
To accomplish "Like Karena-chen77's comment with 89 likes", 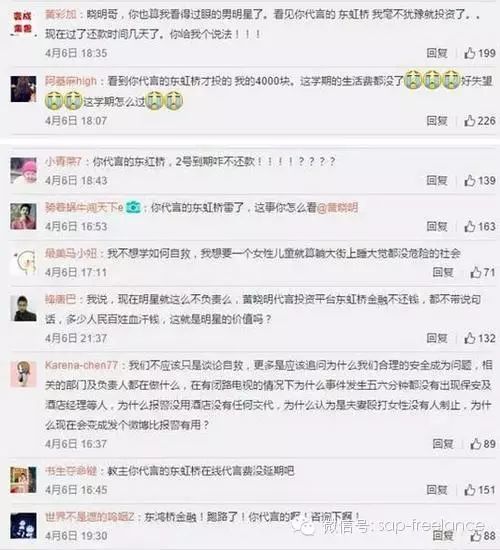I will [x=476, y=444].
